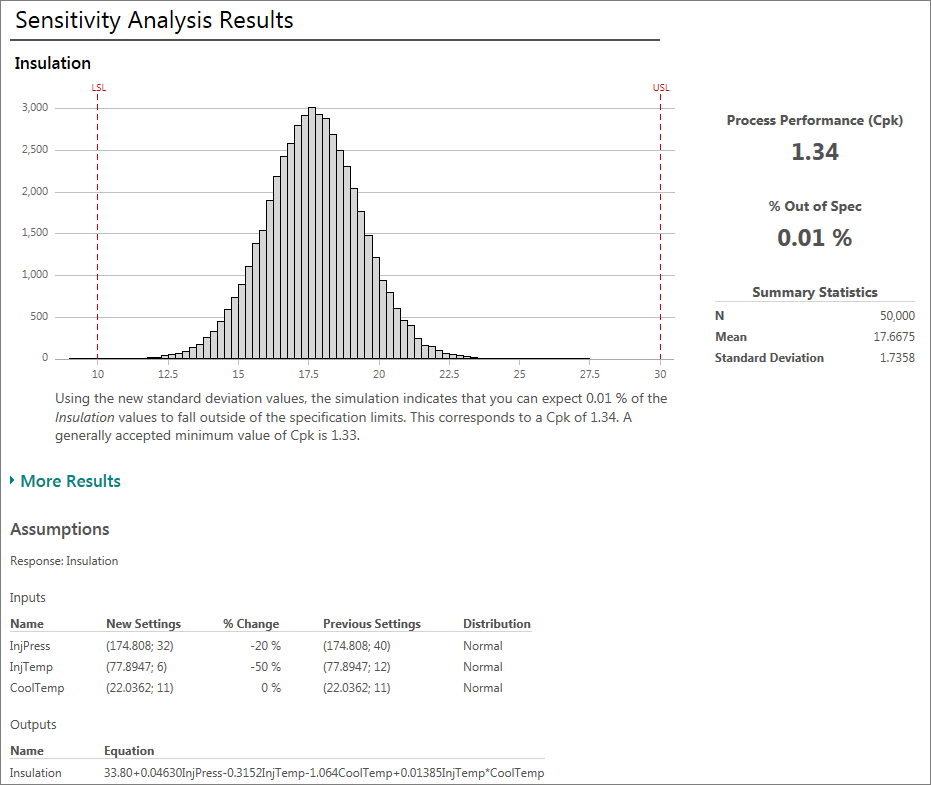This screenshot has height=785, width=931.
Task: Click the Sensitivity Analysis Results title
Action: coord(154,20)
